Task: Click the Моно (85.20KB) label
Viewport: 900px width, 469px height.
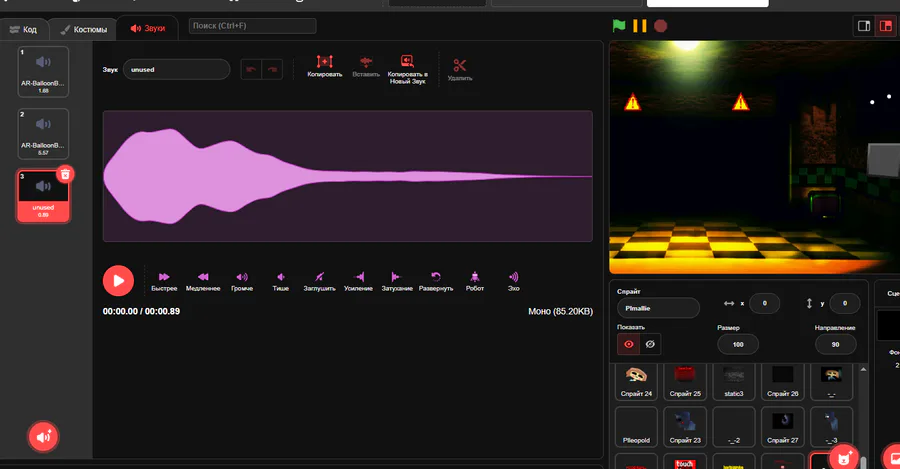Action: point(560,311)
